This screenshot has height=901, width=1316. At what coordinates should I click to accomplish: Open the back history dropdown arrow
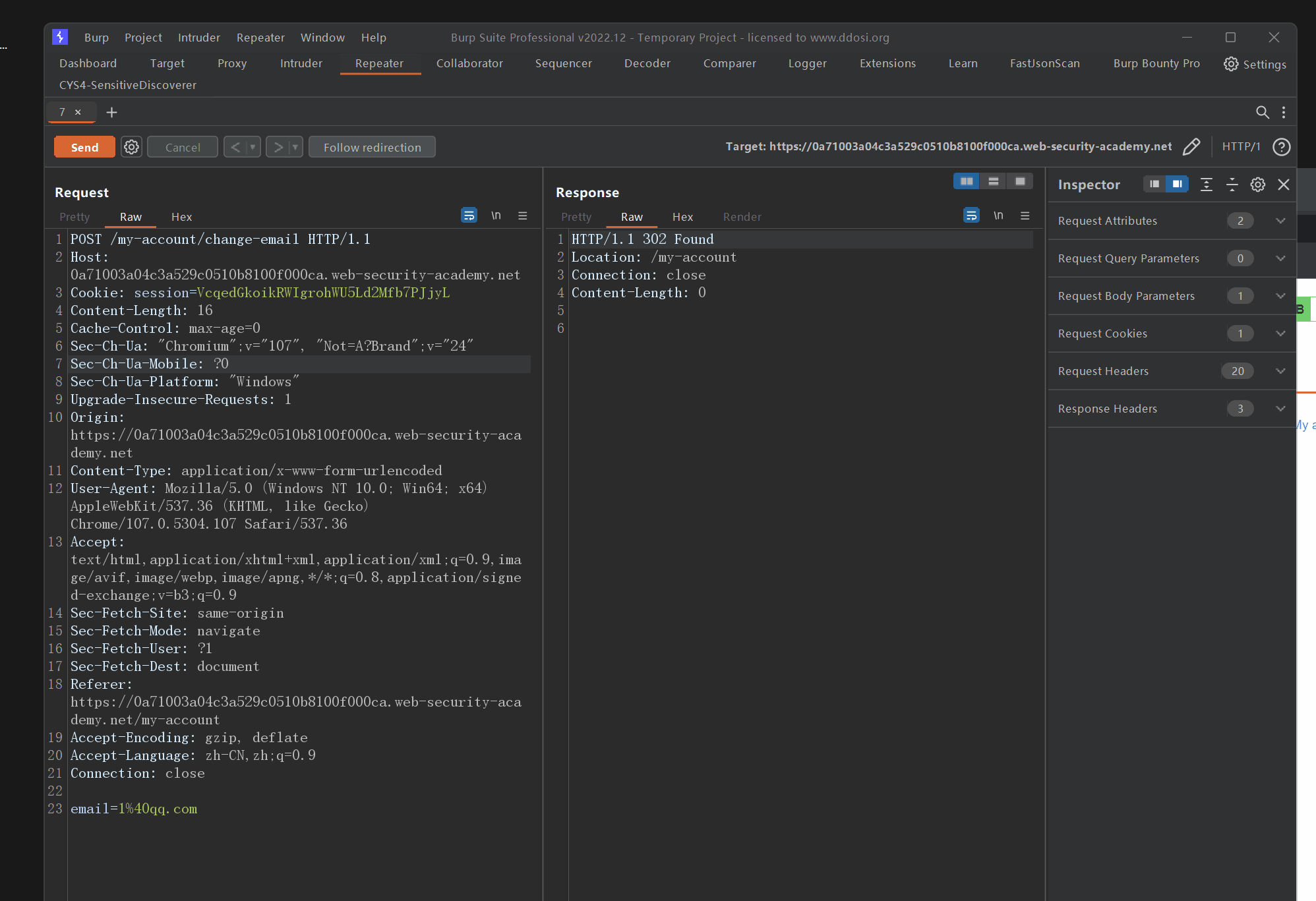click(253, 147)
